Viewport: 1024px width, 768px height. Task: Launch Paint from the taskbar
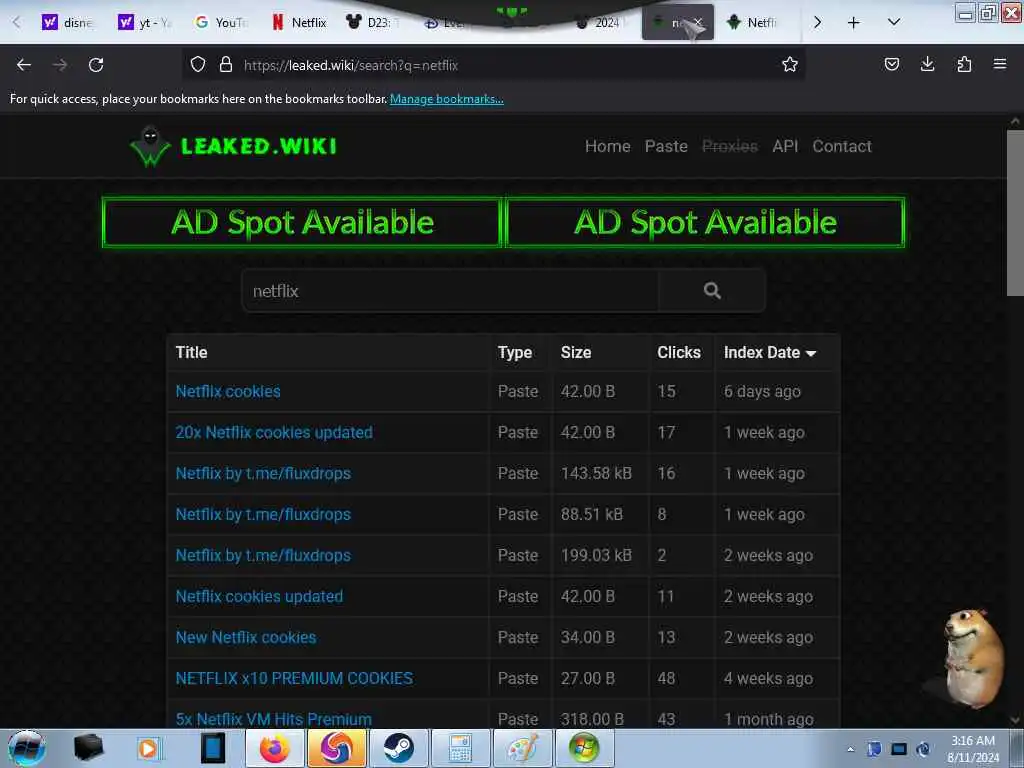[x=522, y=748]
